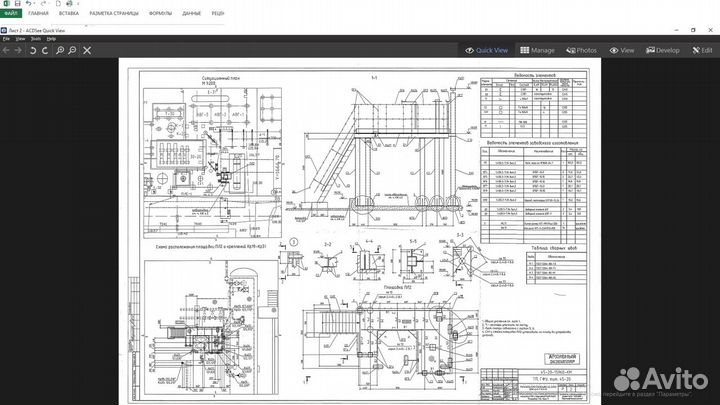Viewport: 720px width, 405px height.
Task: Rotate the image counterclockwise
Action: [32, 49]
